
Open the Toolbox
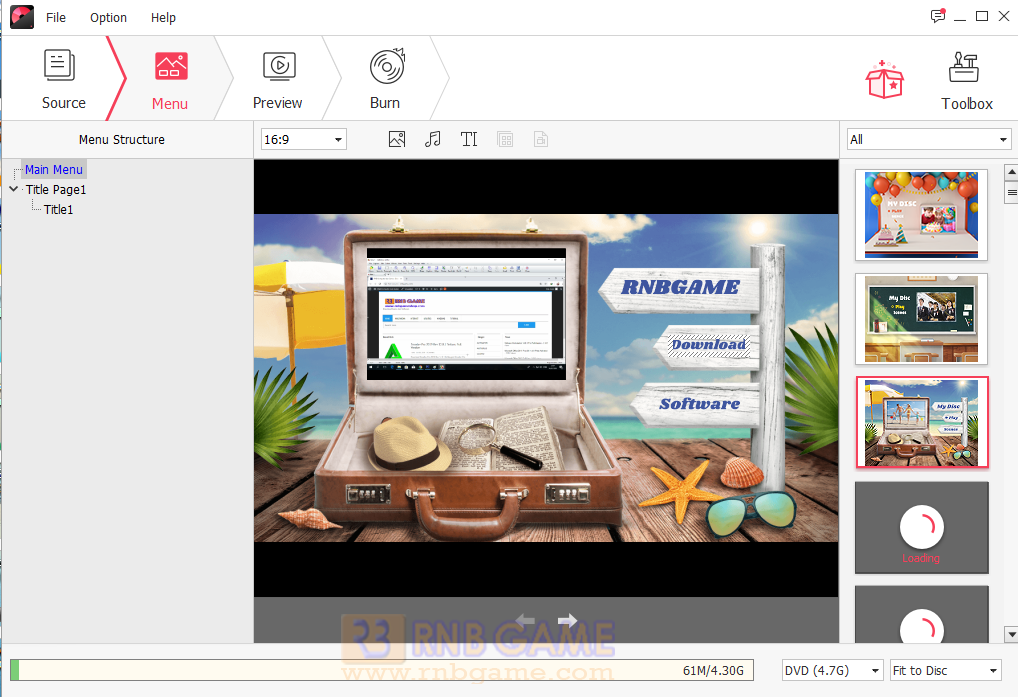coord(966,80)
